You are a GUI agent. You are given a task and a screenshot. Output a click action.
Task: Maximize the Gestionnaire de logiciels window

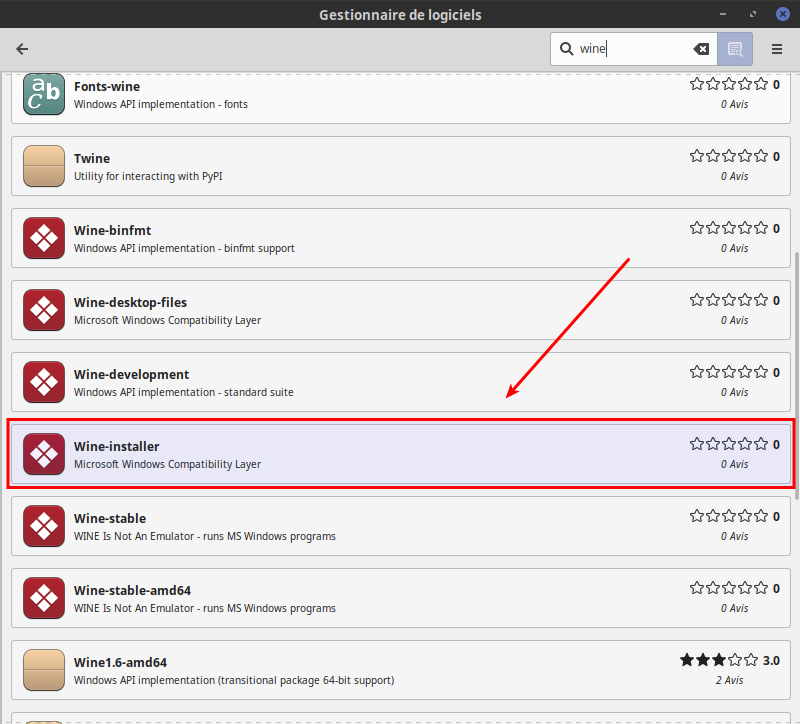pos(753,14)
